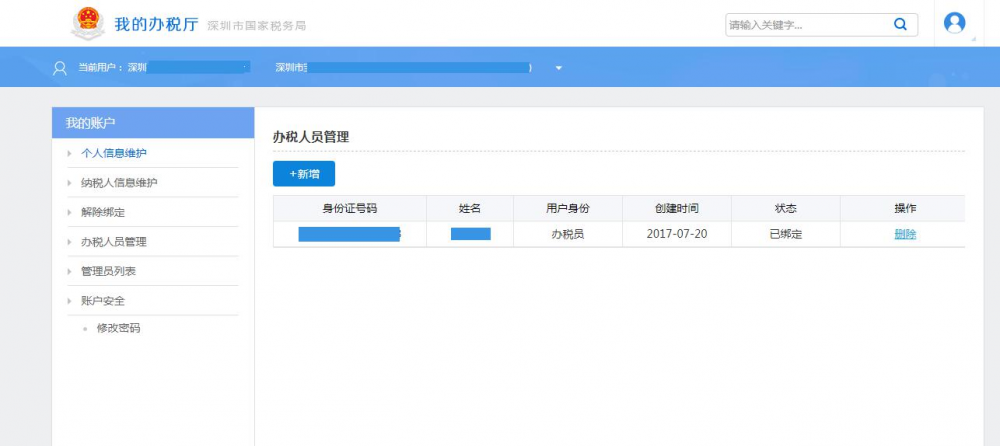Click the 删除 link in table row
This screenshot has height=446, width=1000.
click(x=905, y=234)
